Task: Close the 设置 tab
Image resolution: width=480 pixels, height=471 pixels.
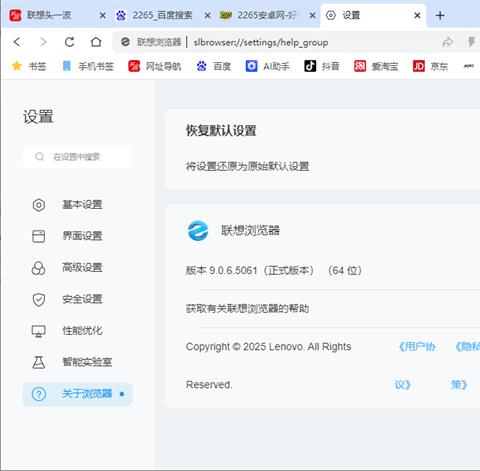Action: [x=417, y=15]
